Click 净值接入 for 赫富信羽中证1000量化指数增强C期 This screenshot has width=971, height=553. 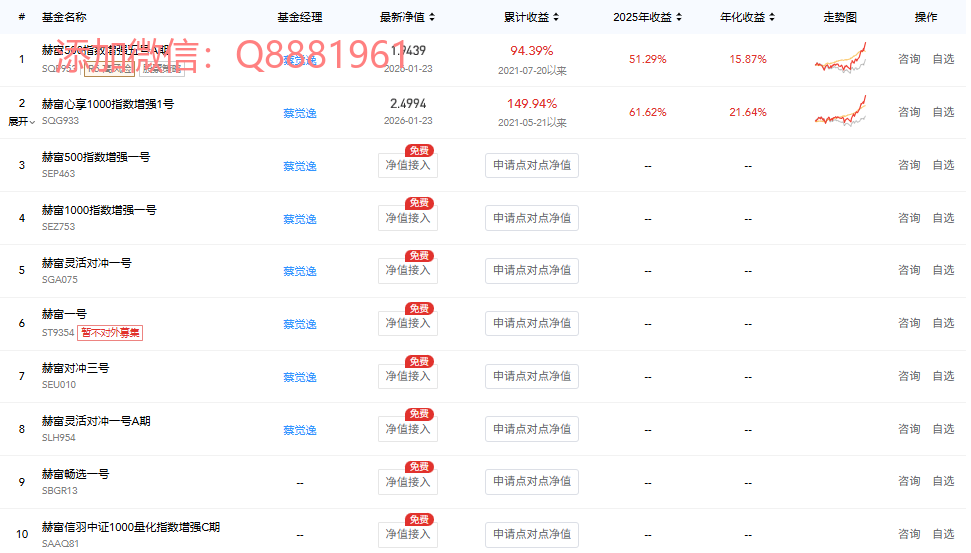click(408, 534)
